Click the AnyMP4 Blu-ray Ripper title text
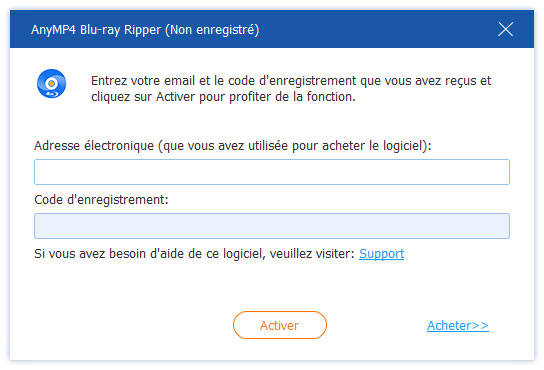544x370 pixels. point(96,30)
